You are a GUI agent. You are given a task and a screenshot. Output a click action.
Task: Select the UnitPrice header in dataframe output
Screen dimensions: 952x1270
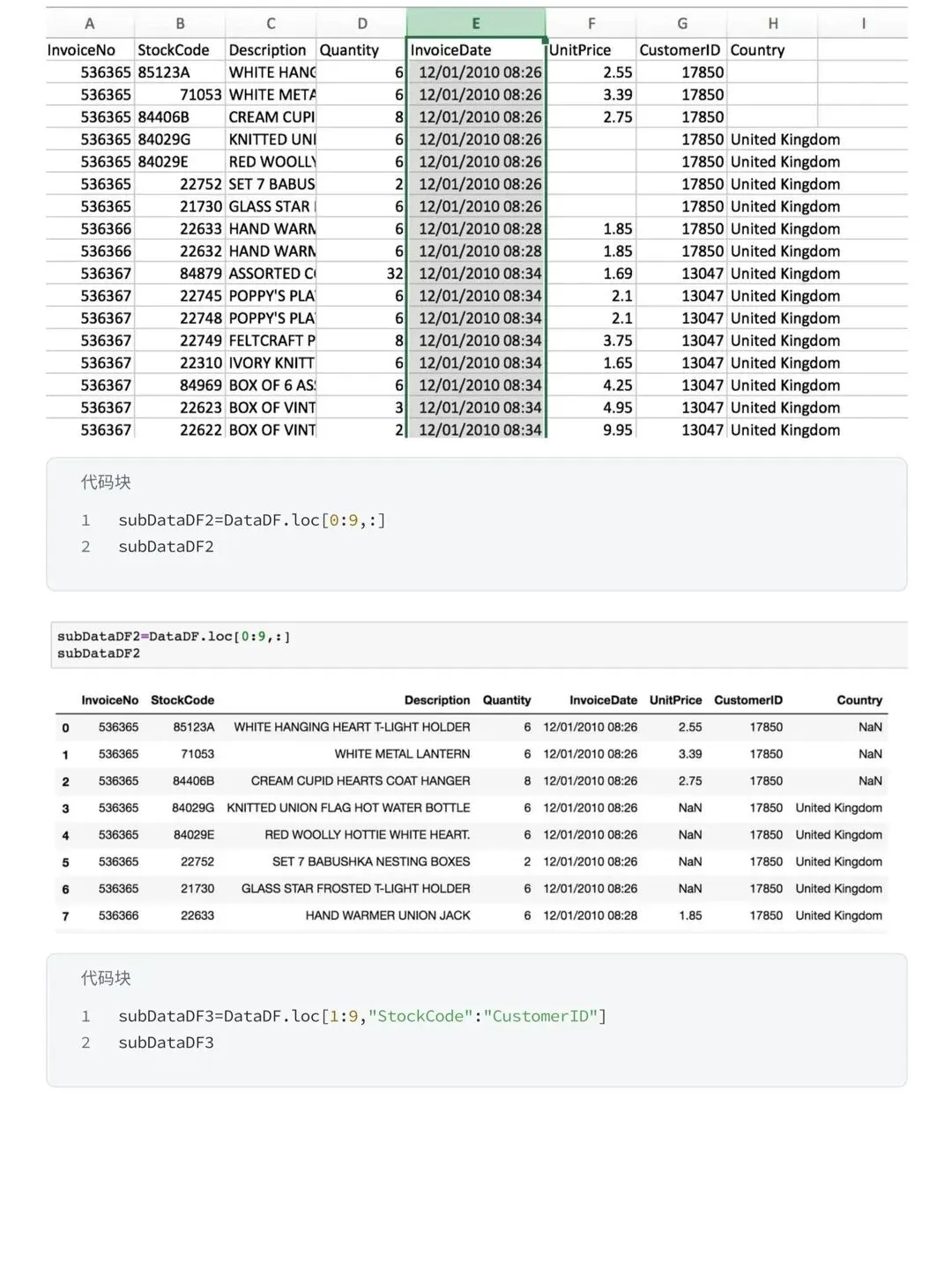pos(675,700)
